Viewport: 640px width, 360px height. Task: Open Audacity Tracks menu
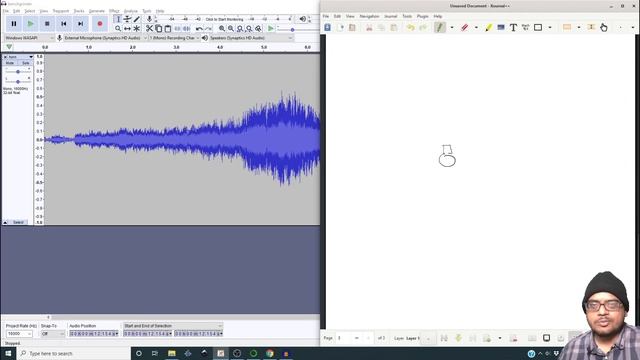click(79, 11)
